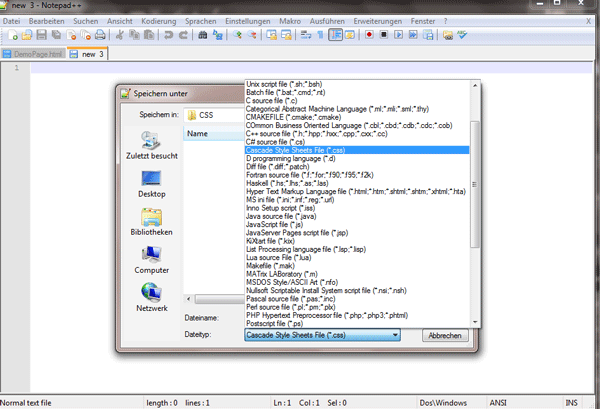600x409 pixels.
Task: Open the Sprachen menu
Action: [201, 21]
